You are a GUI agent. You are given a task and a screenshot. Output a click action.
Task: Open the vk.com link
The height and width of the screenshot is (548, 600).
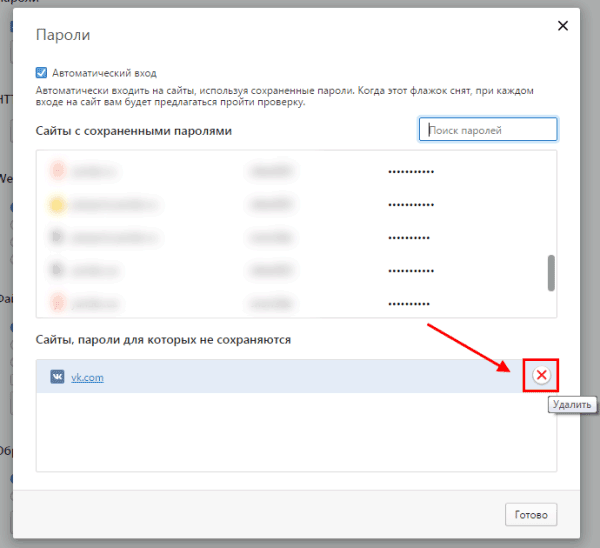pyautogui.click(x=87, y=377)
